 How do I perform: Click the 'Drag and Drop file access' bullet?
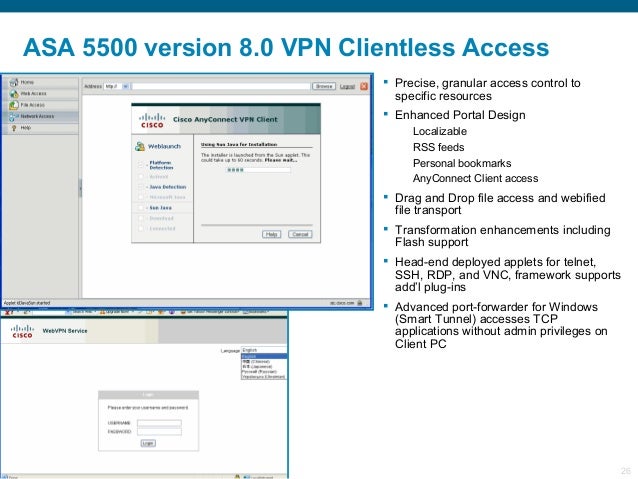tap(500, 204)
